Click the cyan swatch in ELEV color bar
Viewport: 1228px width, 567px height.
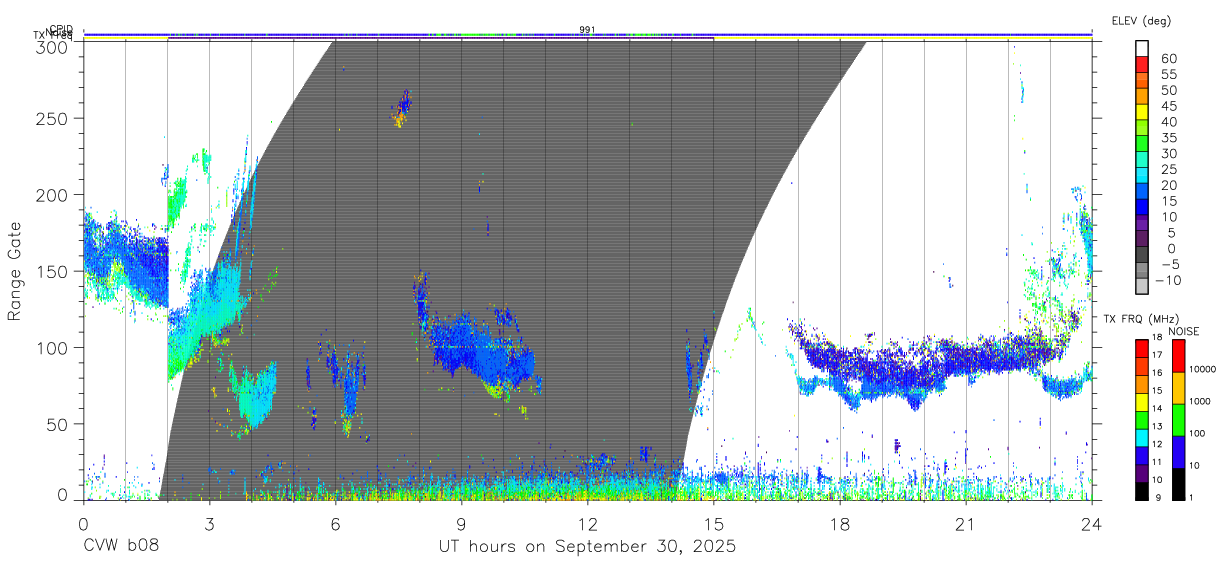1142,177
